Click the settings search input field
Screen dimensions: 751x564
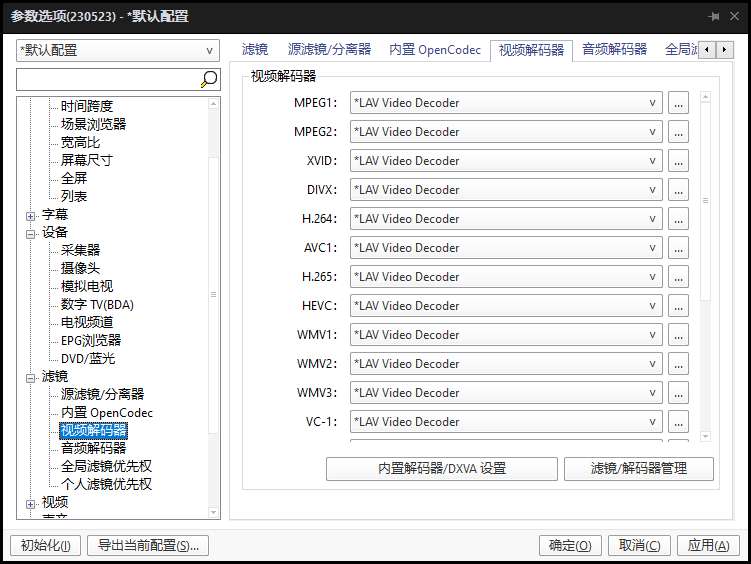click(106, 79)
